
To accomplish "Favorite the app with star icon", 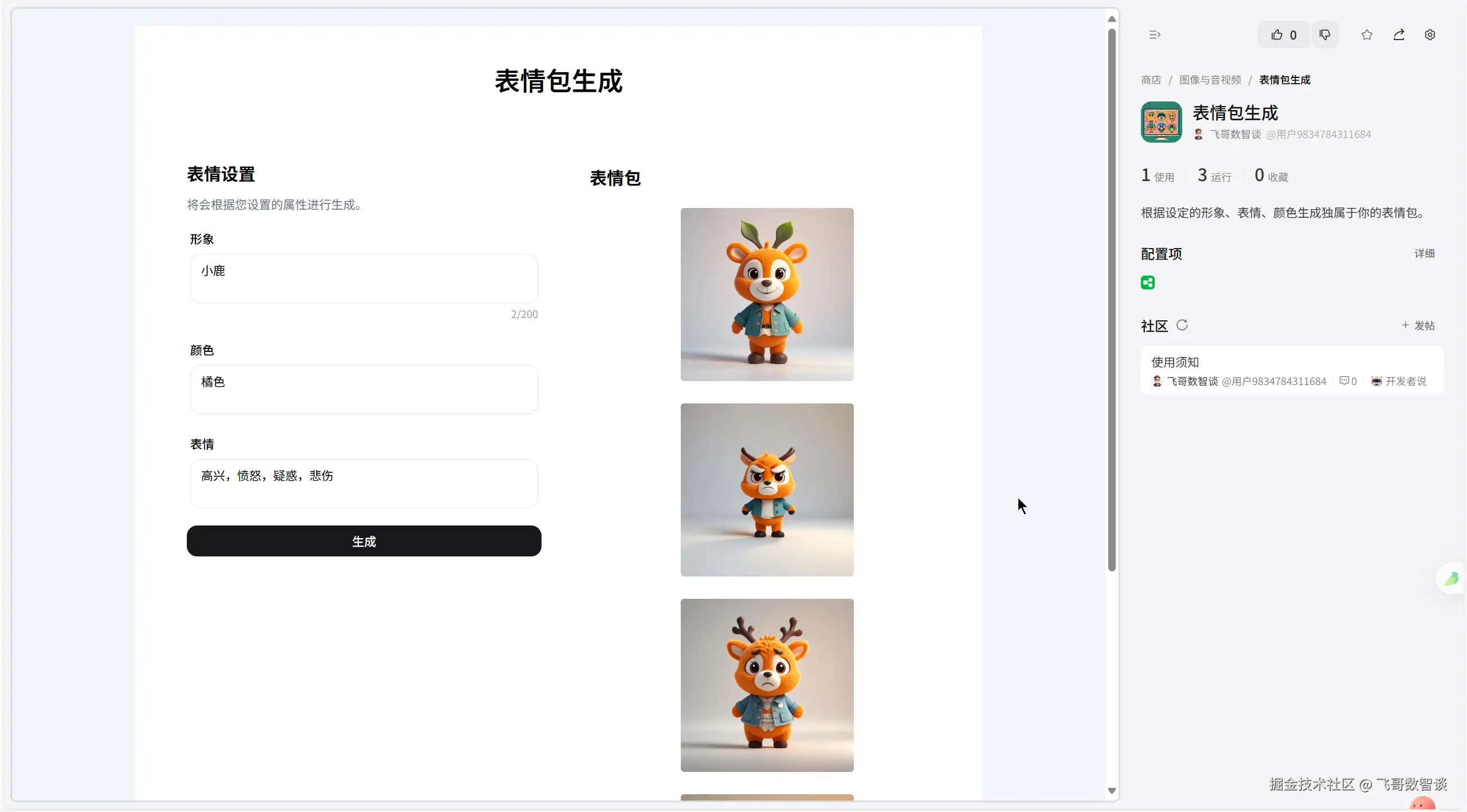I will point(1367,35).
